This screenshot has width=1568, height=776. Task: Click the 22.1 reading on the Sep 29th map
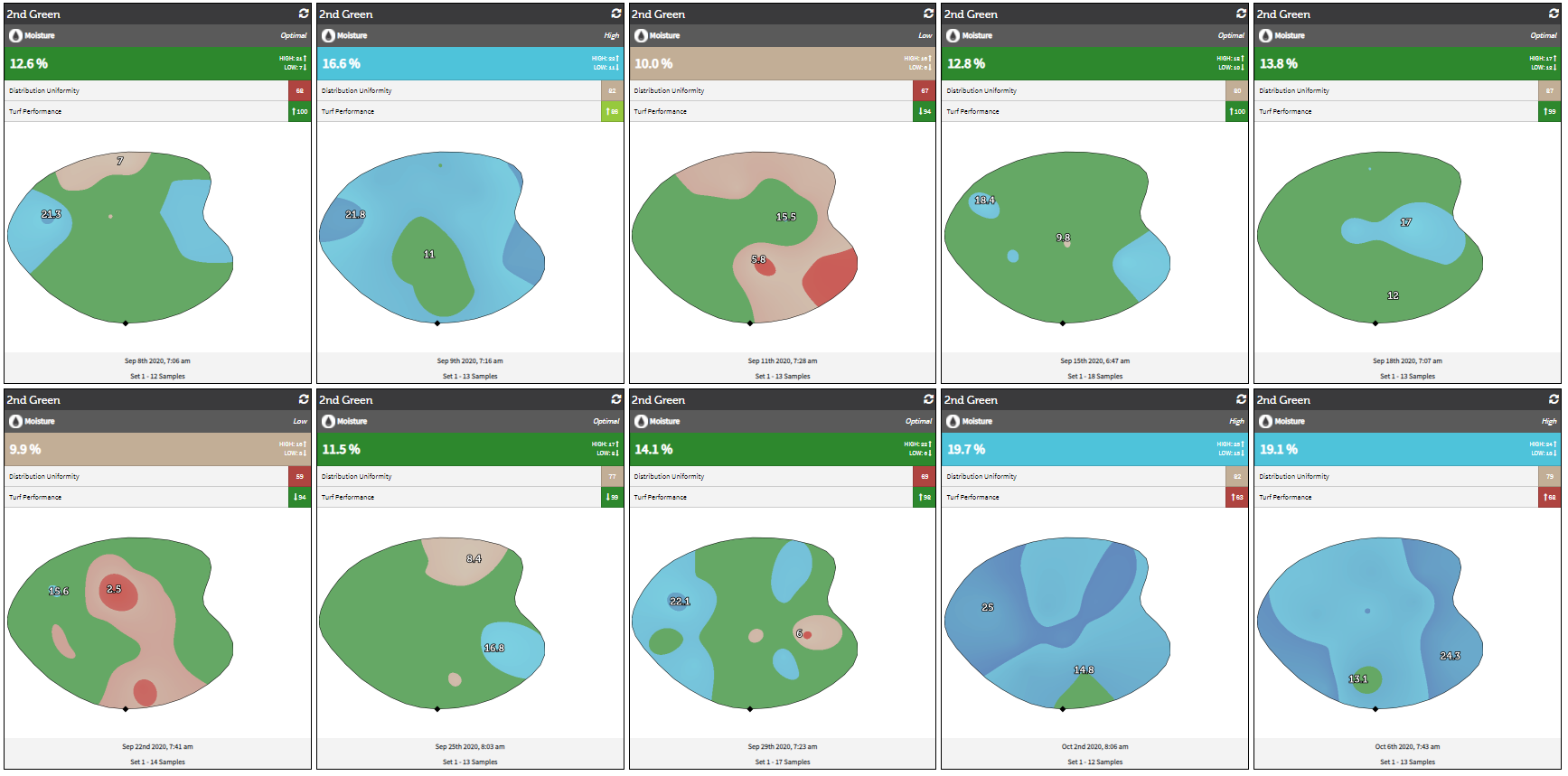pos(679,602)
